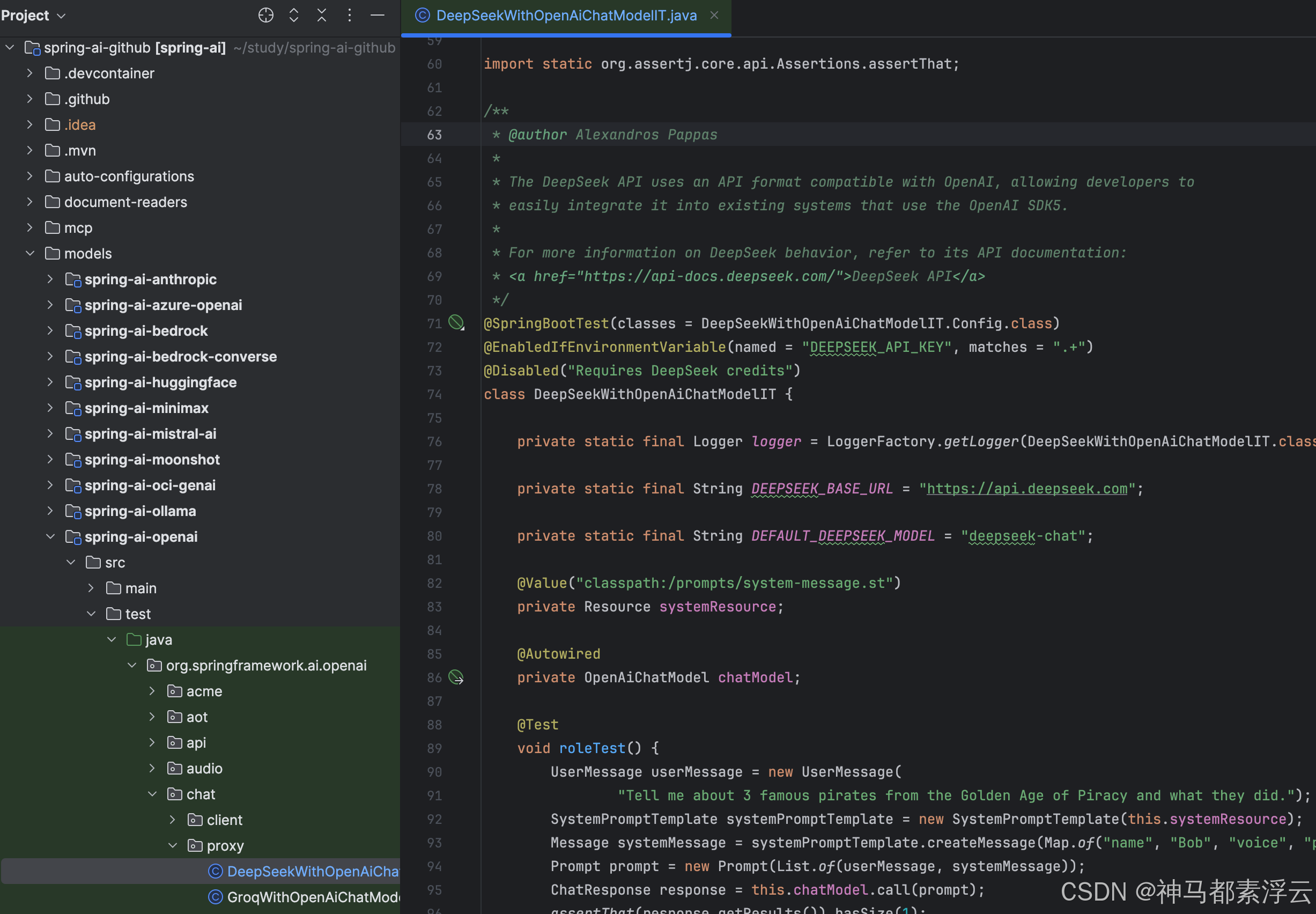Open the Project view dropdown
The image size is (1316, 914).
click(x=61, y=16)
